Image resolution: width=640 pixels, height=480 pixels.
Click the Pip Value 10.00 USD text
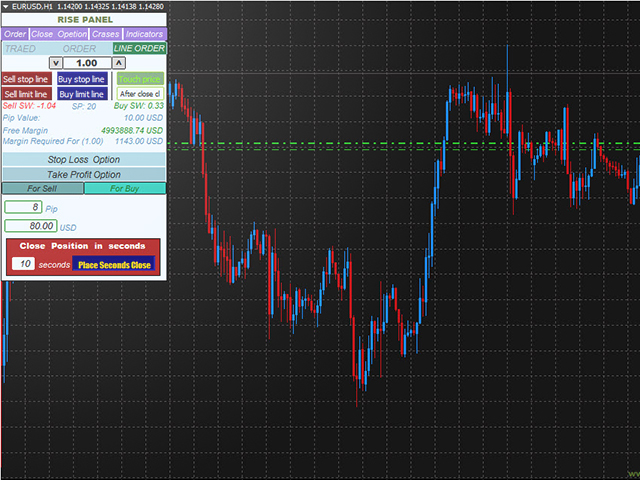point(143,118)
